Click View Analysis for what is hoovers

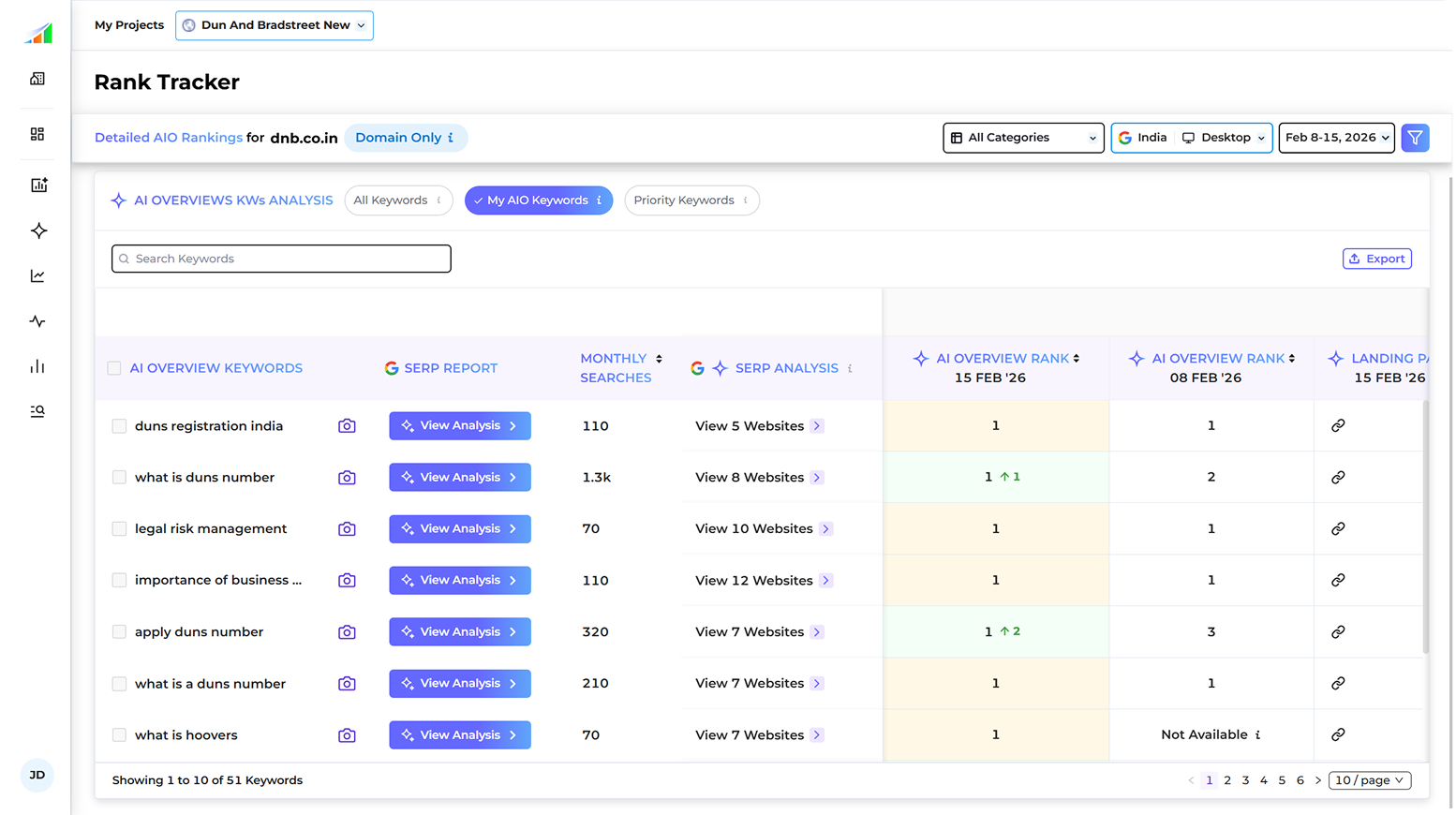[x=459, y=735]
